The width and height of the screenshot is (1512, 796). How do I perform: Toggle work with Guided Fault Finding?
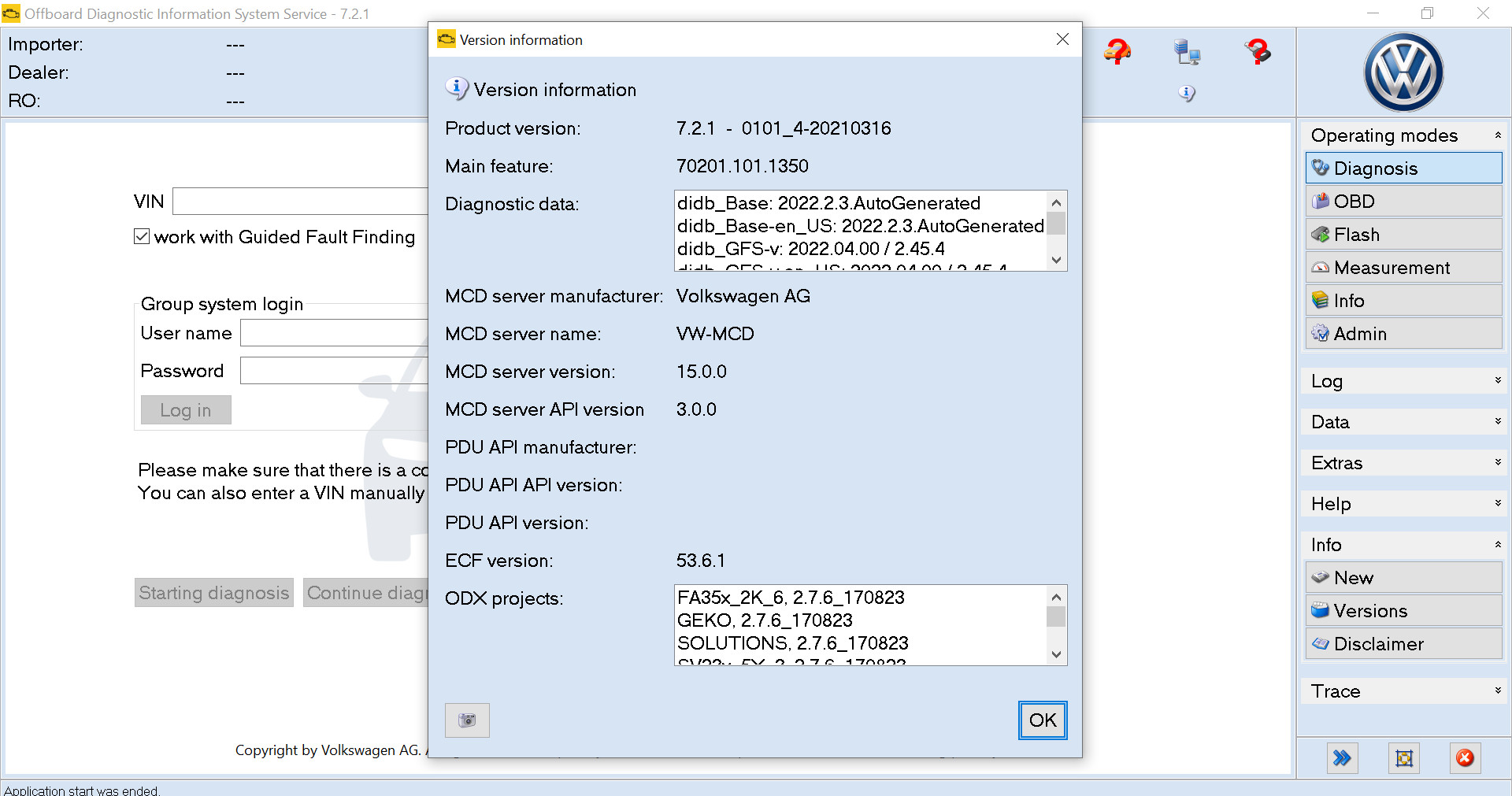click(x=142, y=236)
